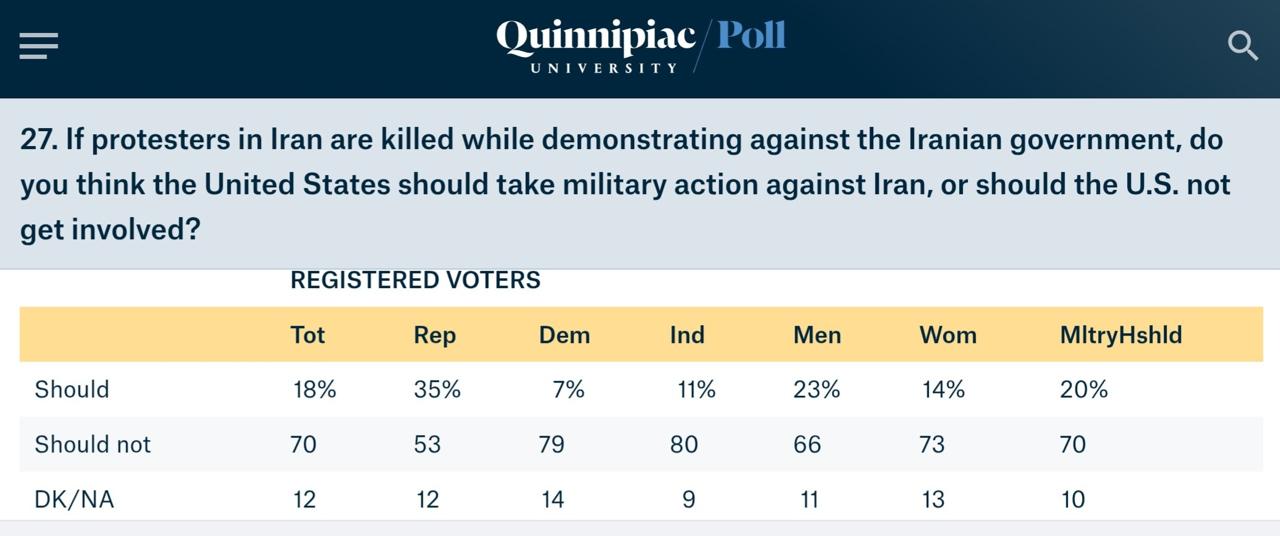Open the hamburger navigation menu
This screenshot has height=536, width=1280.
tap(39, 46)
